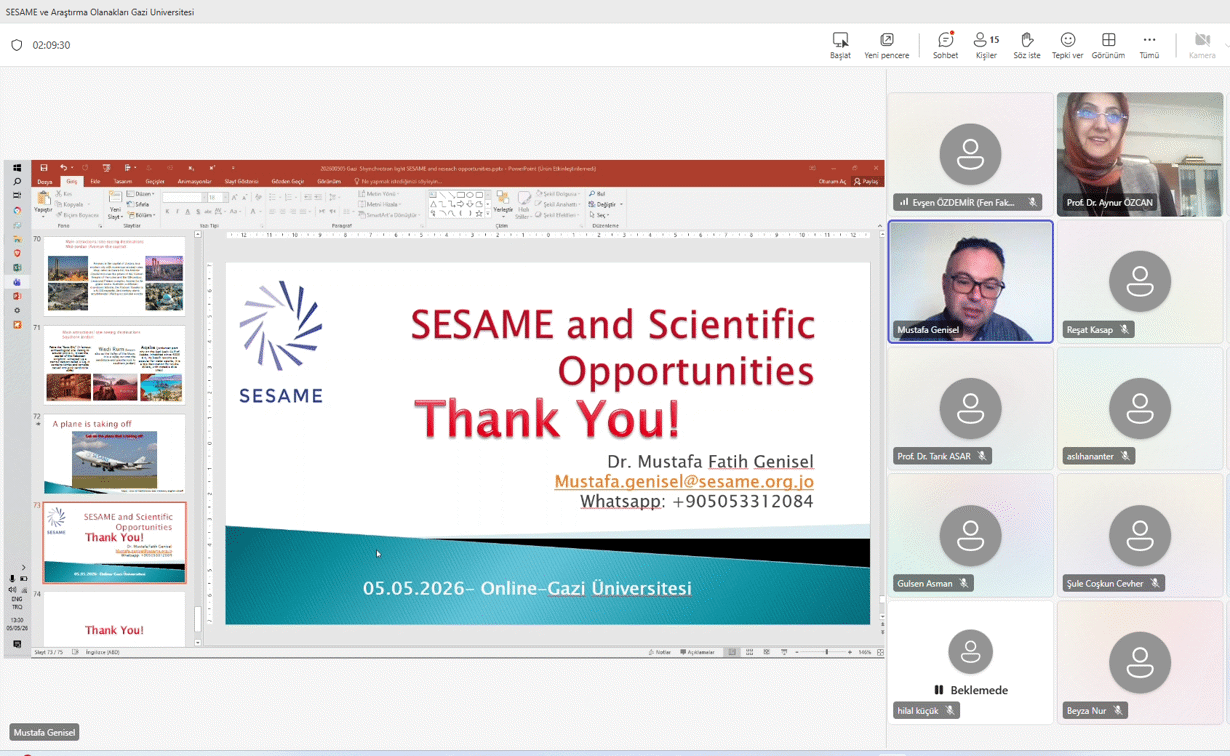Screen dimensions: 1230x756
Task: Open the Değiştir replace dropdown
Action: click(x=606, y=204)
